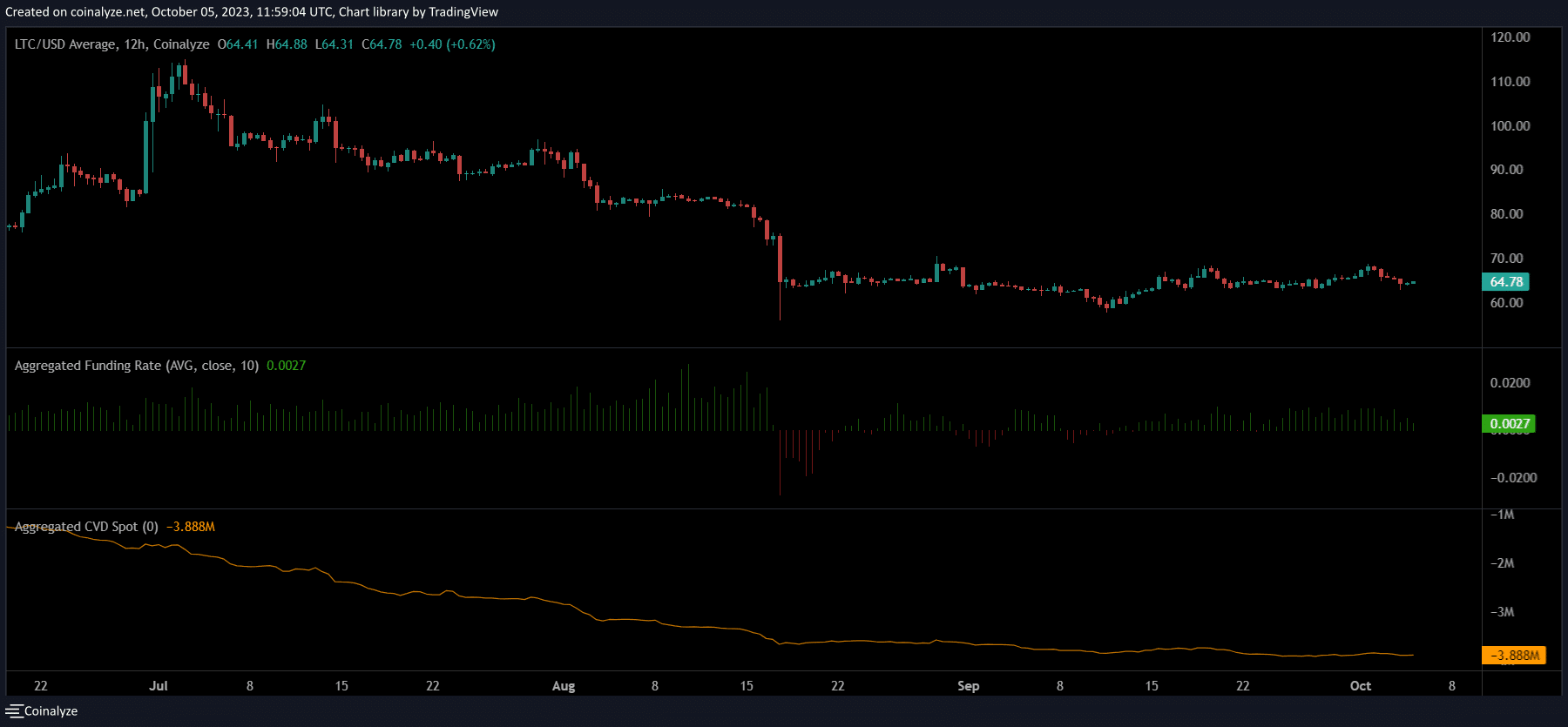Select the Aug marker on time axis
1568x727 pixels.
coord(564,686)
